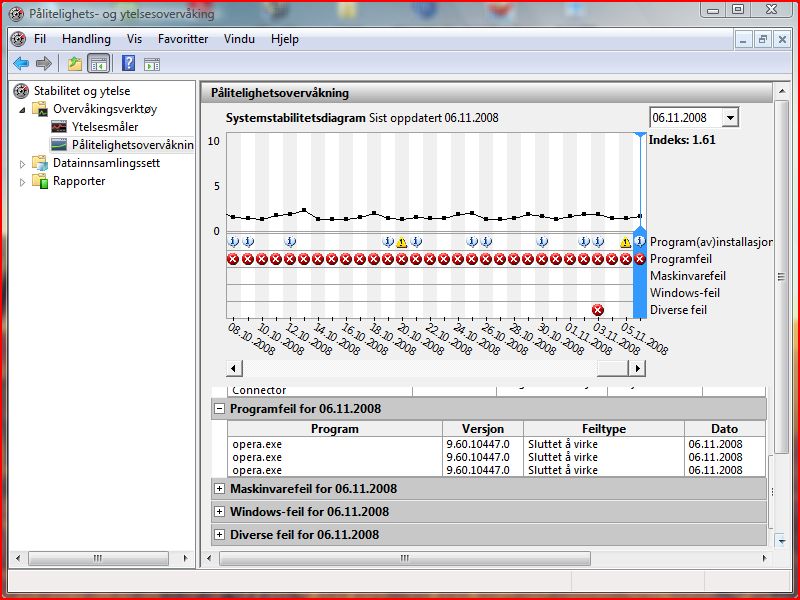
Task: Click the Windows-feil chart row label
Action: [x=685, y=293]
